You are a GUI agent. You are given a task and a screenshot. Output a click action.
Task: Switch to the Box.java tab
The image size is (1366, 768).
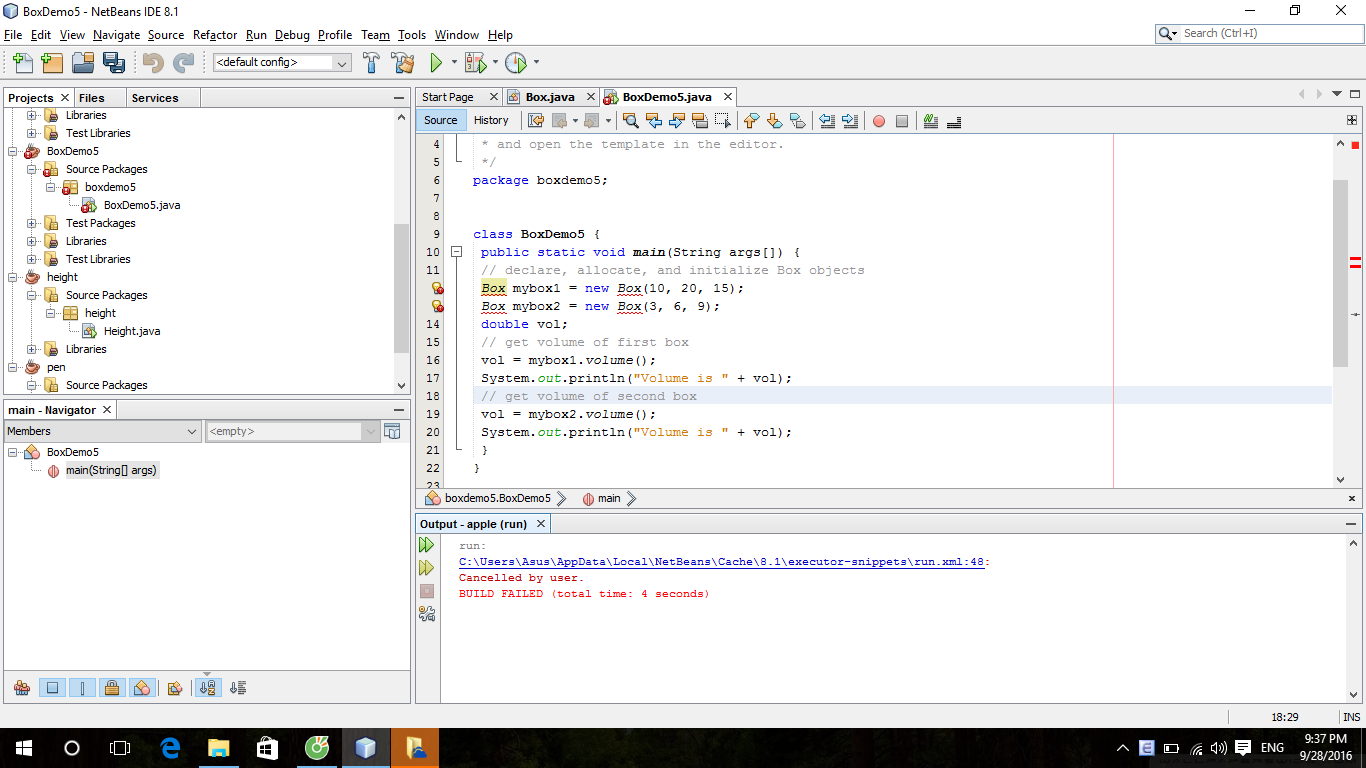[x=551, y=96]
